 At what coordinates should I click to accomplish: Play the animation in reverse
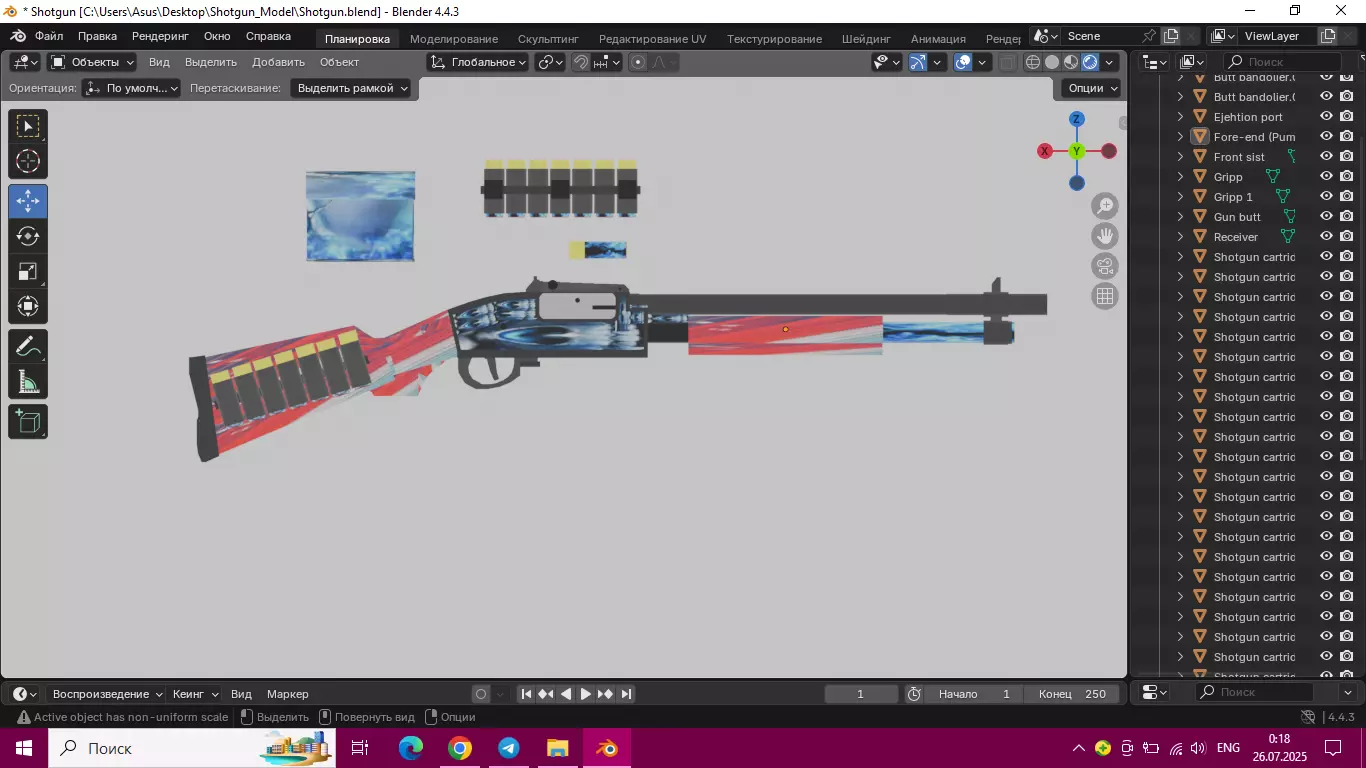(x=566, y=694)
